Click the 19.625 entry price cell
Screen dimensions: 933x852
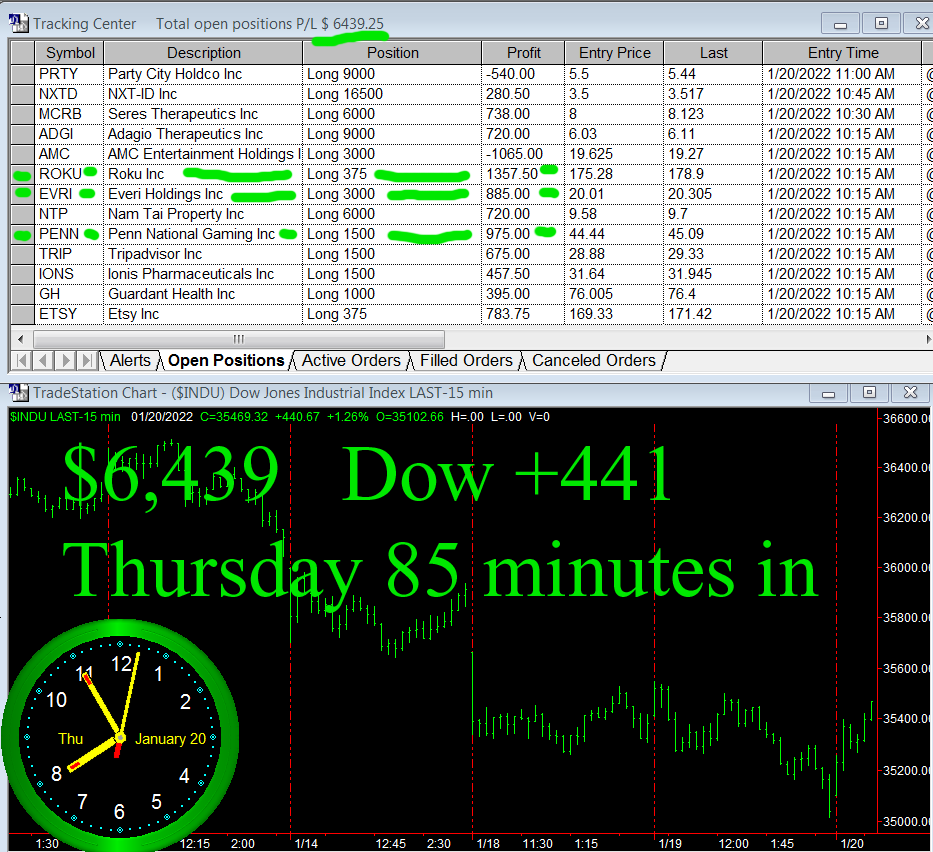[614, 154]
